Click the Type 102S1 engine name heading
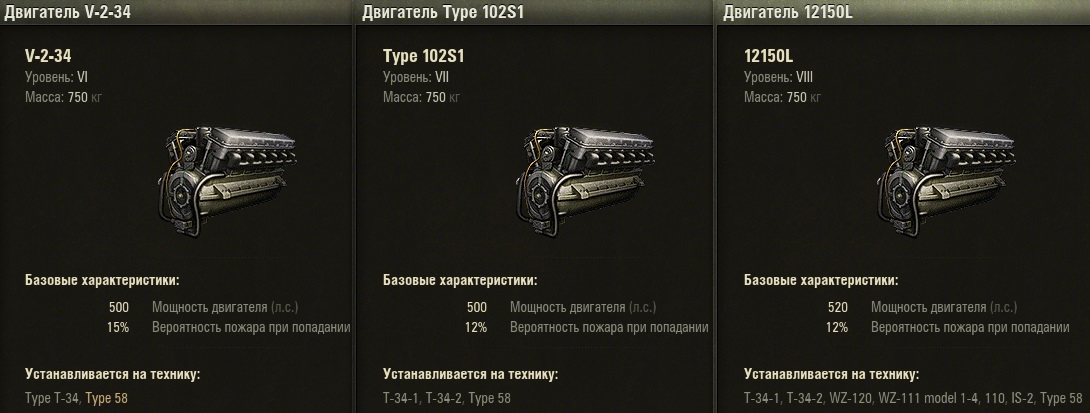 coord(423,56)
